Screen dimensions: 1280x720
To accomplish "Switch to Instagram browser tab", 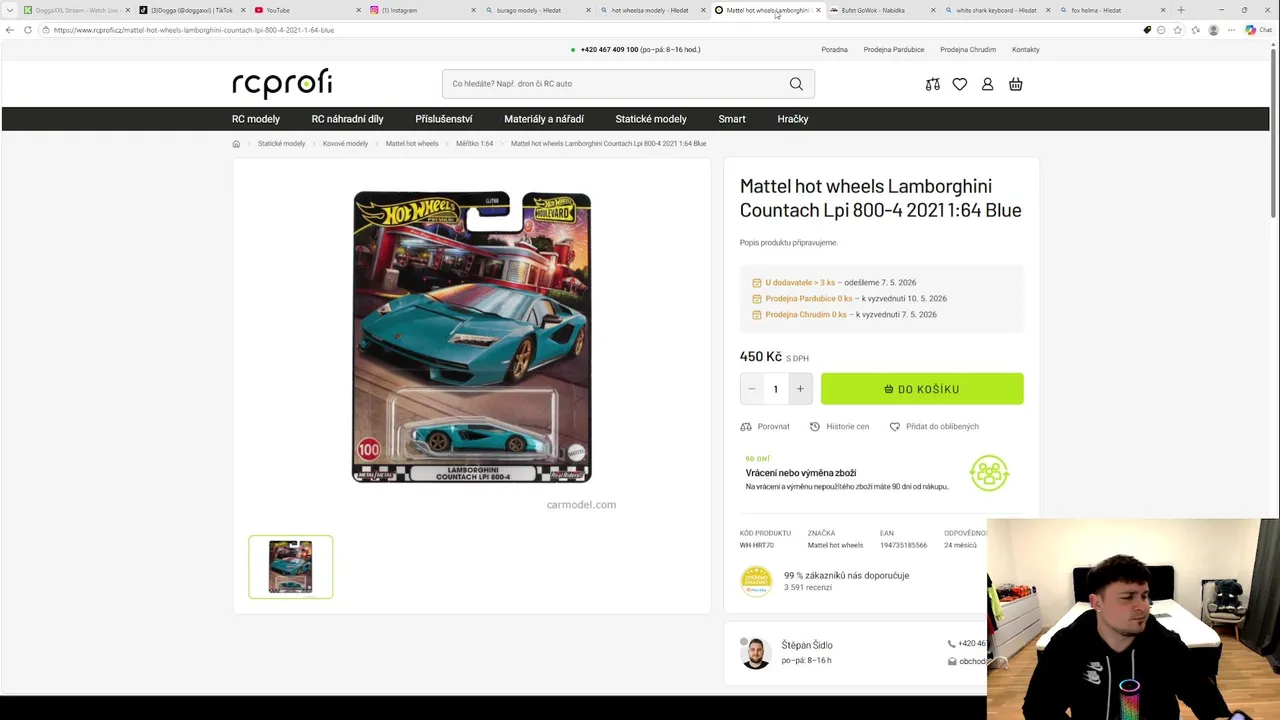I will coord(420,10).
